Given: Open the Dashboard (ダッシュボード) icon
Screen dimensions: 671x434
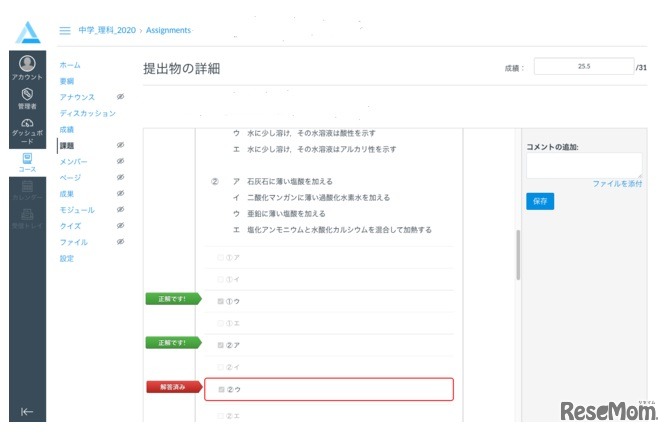Looking at the screenshot, I should coord(26,127).
